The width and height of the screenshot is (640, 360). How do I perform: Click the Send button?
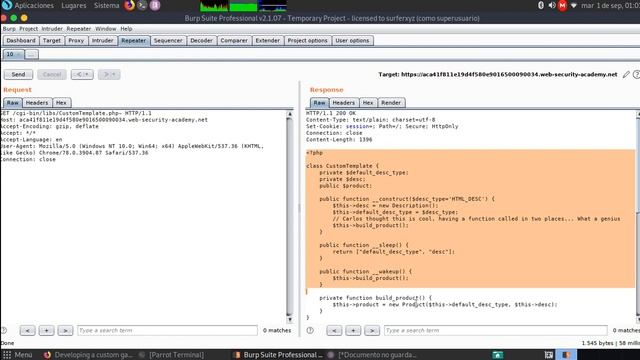[x=18, y=74]
